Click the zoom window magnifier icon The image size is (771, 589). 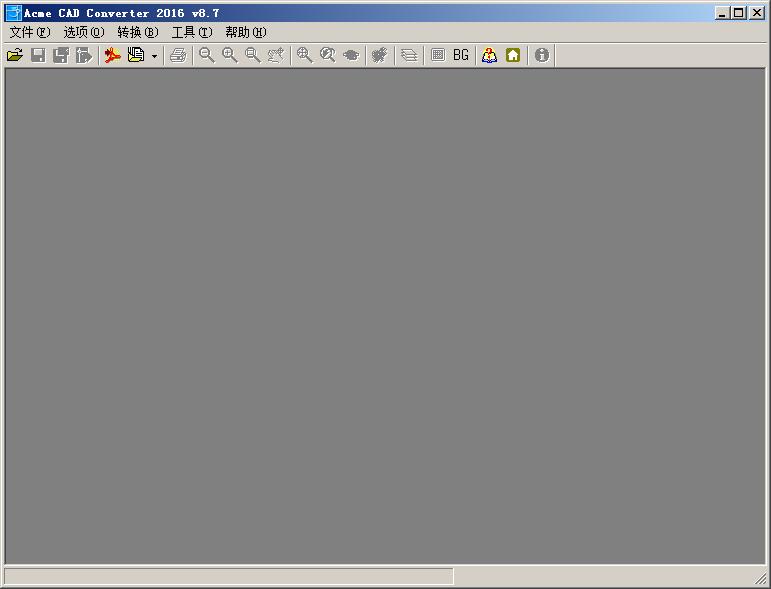(x=253, y=55)
